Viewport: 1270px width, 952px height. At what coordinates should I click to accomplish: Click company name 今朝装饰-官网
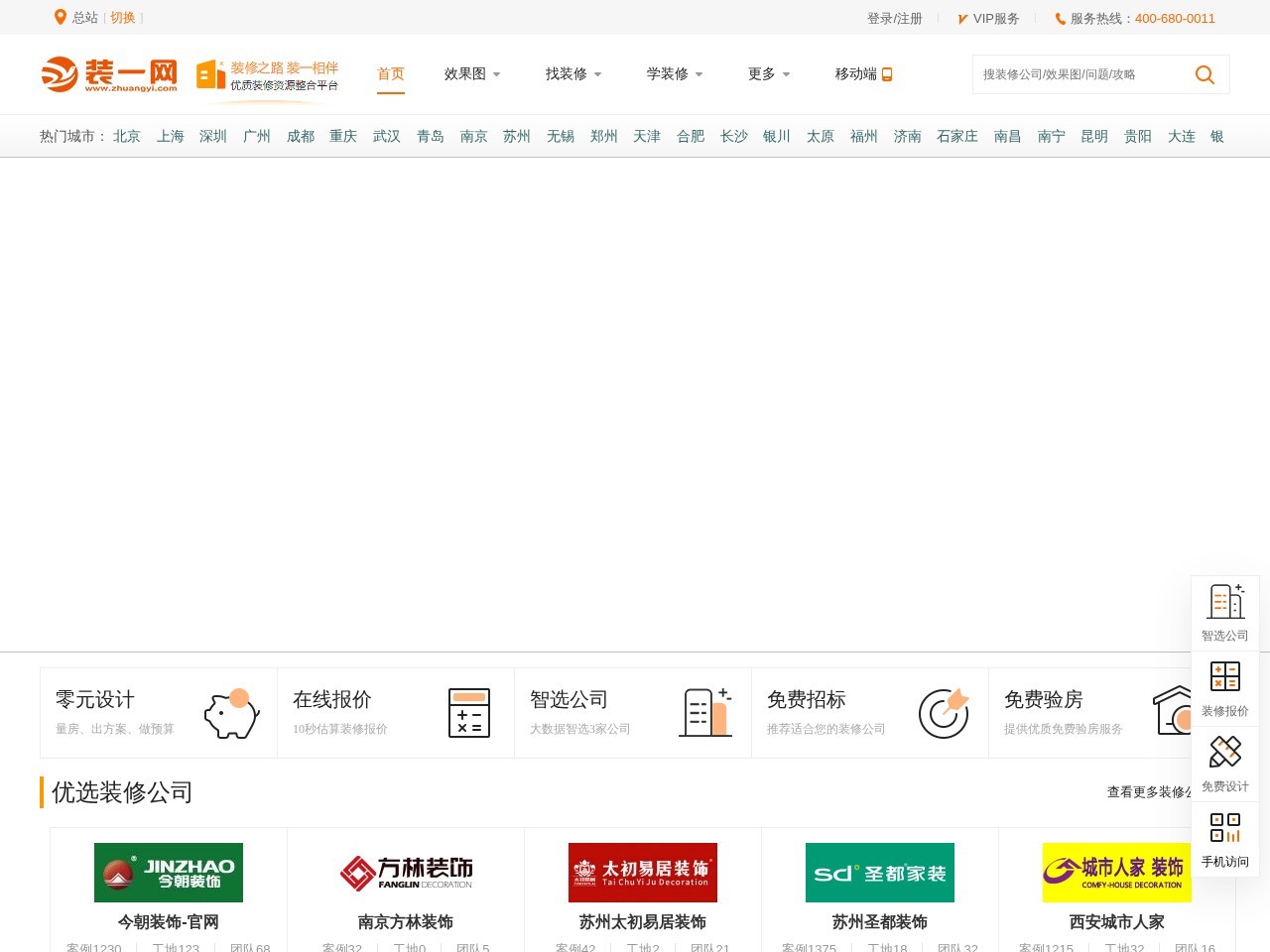(169, 922)
